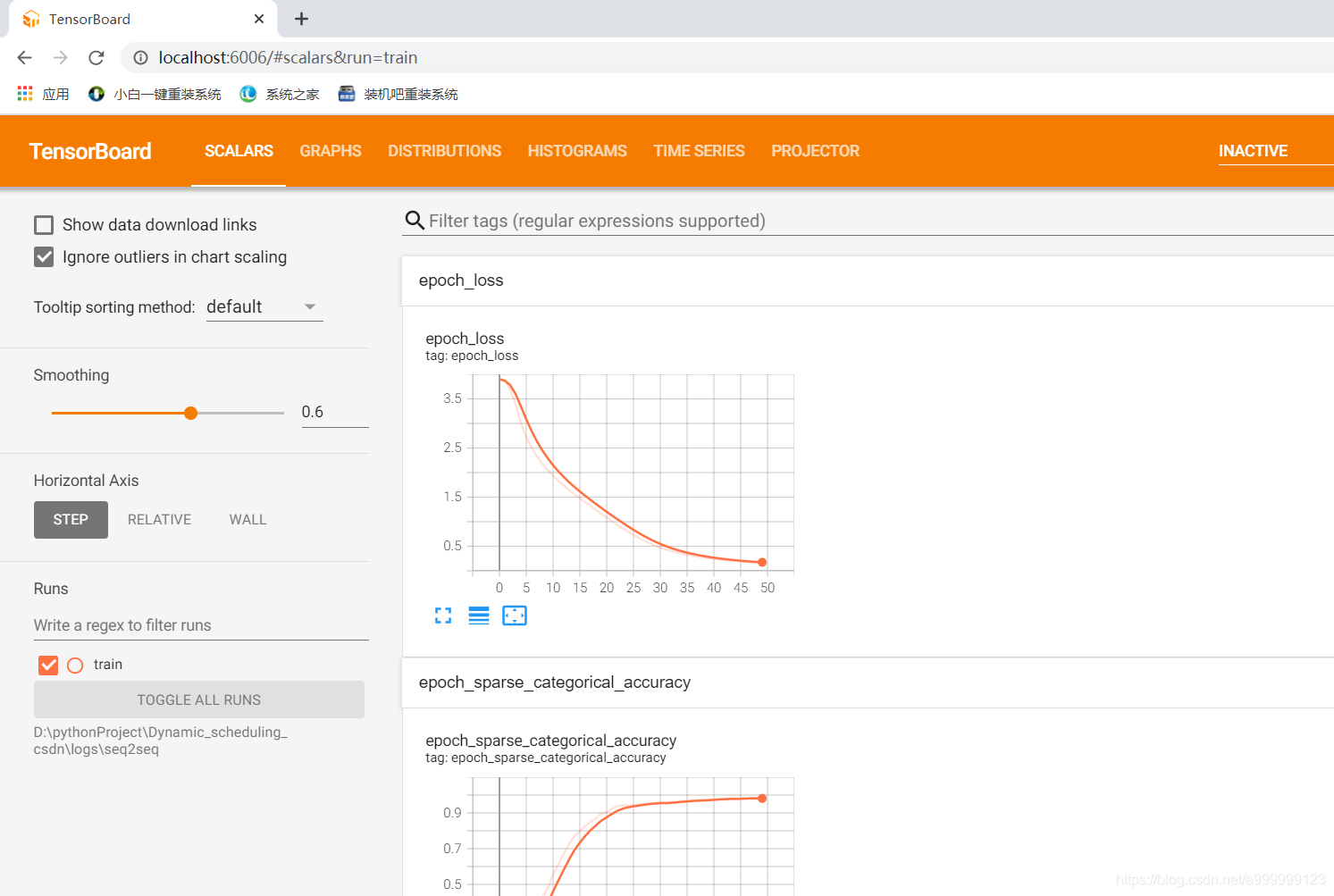Select WALL horizontal axis

click(248, 520)
